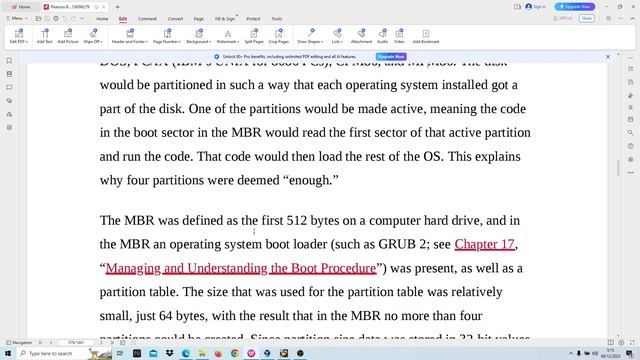Click Upgrade Now in the promo banner
640x360 pixels.
coord(391,57)
